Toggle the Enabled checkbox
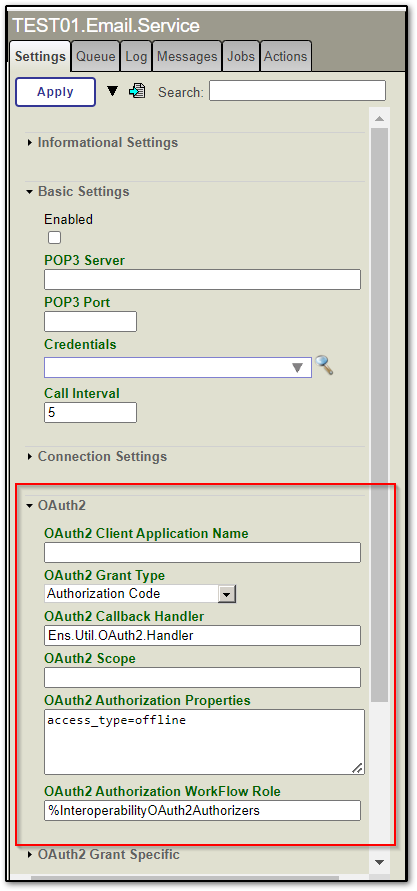Screen dimensions: 417x891 [x=55, y=238]
